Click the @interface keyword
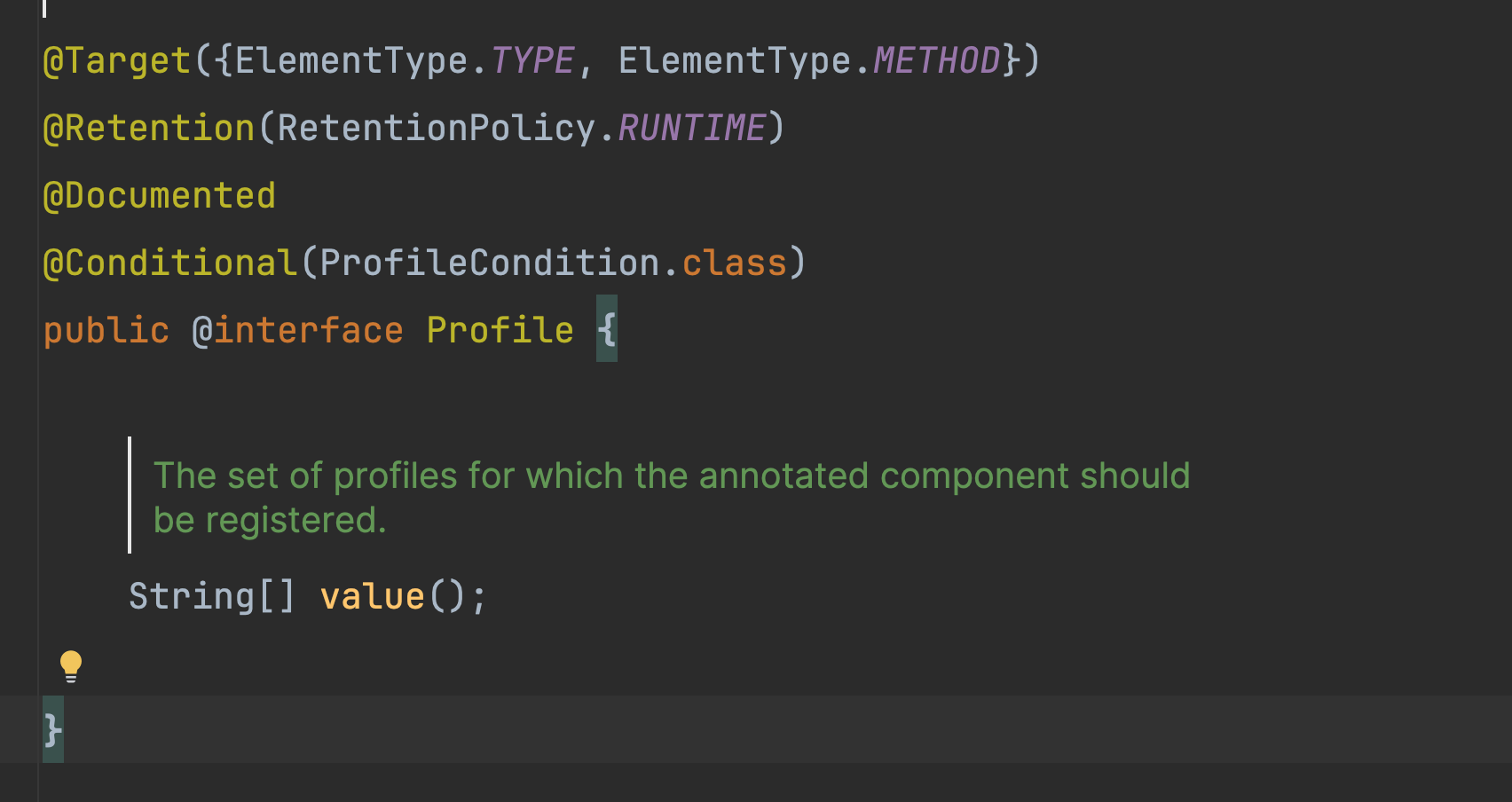This screenshot has width=1512, height=802. pos(298,331)
